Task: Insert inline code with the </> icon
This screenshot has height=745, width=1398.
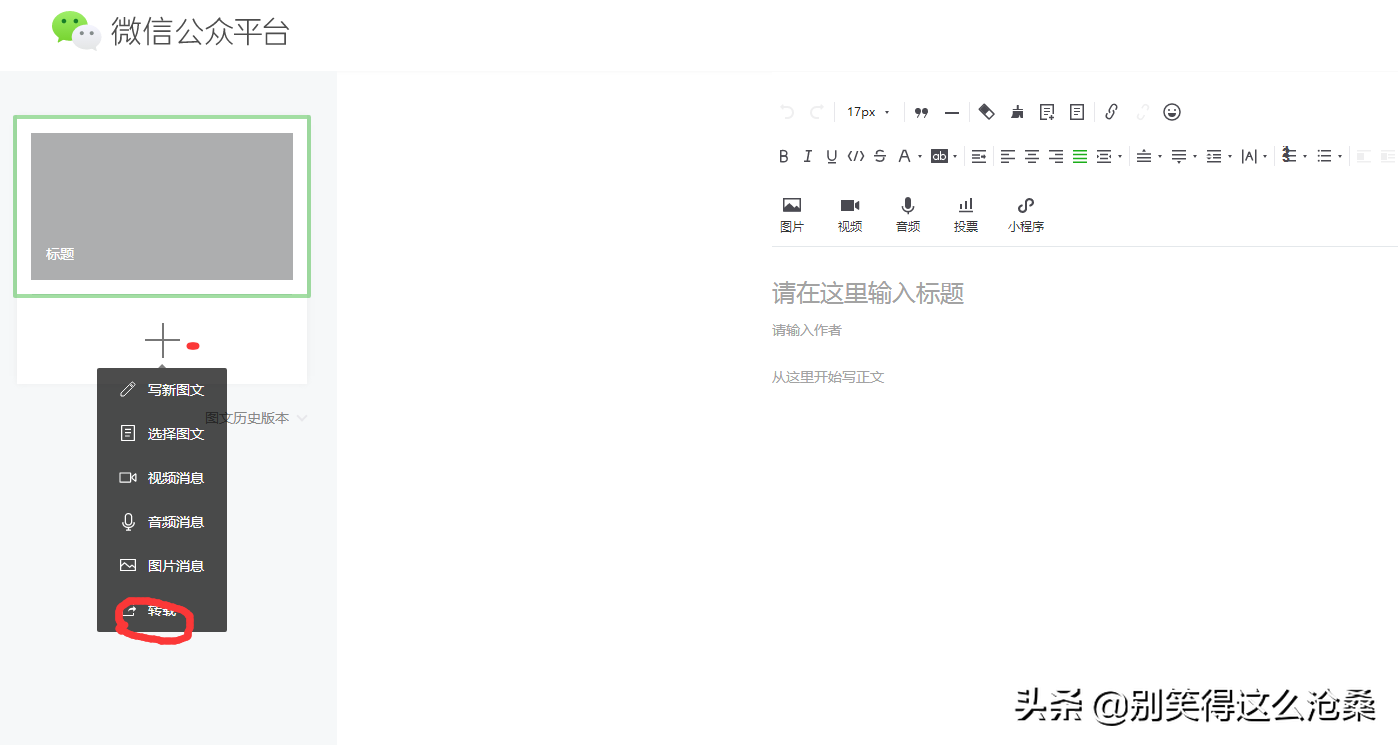Action: (x=856, y=156)
